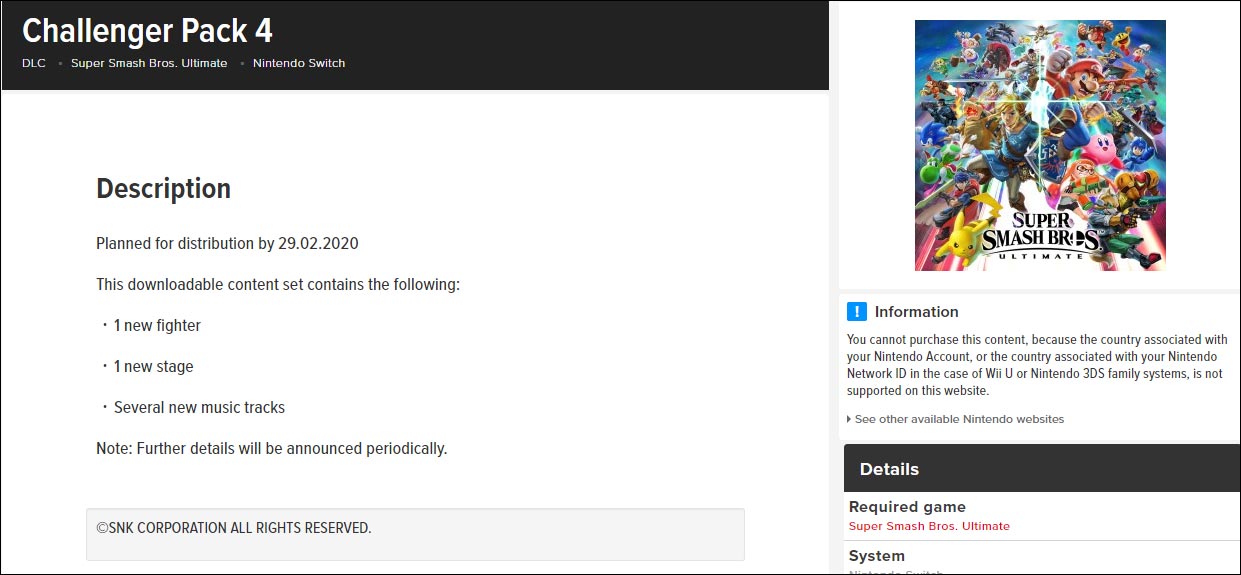Select the Nintendo Switch breadcrumb in the header
Screen dimensions: 1241x575
299,63
